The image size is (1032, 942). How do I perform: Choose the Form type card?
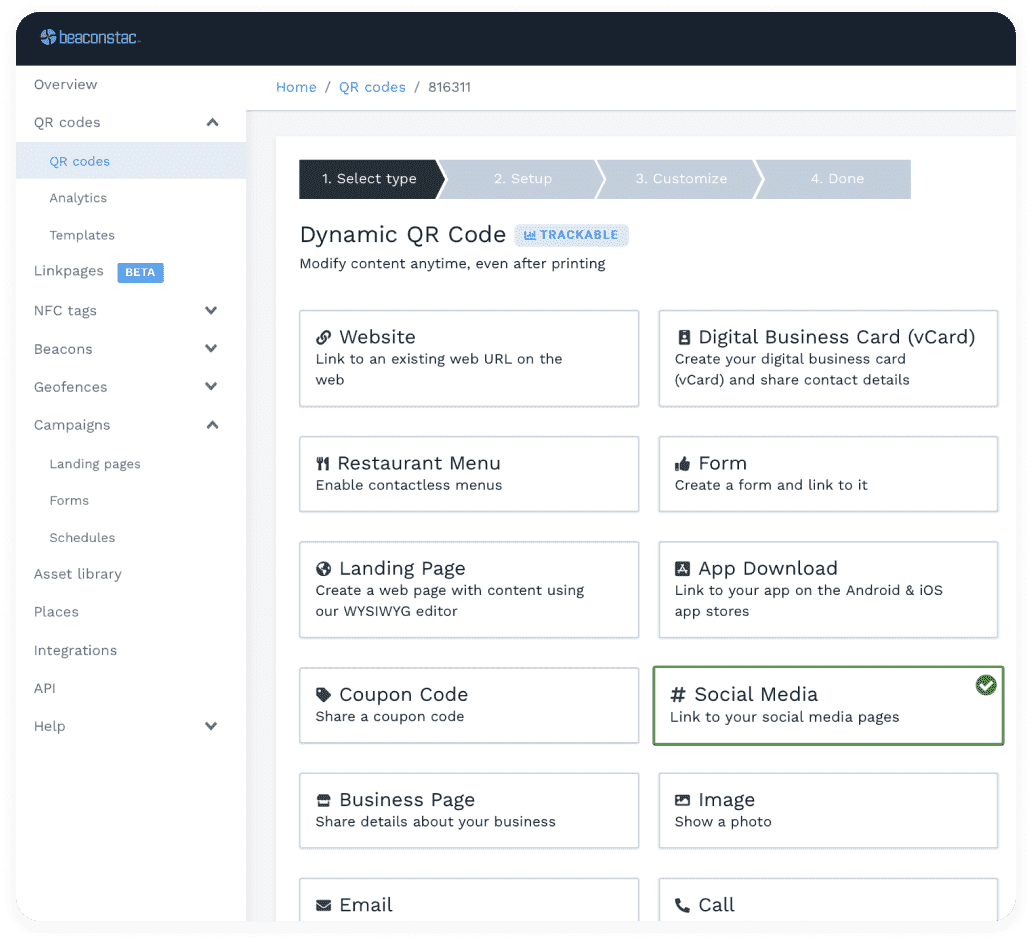tap(829, 474)
